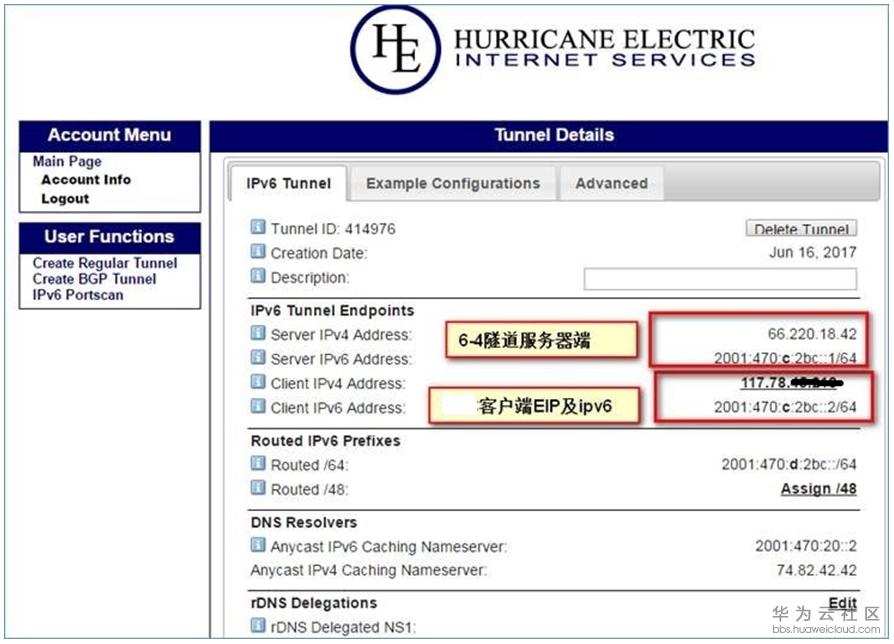This screenshot has width=894, height=644.
Task: Click info icon beside Anycast IPv6 Caching Nameserver
Action: tap(258, 545)
